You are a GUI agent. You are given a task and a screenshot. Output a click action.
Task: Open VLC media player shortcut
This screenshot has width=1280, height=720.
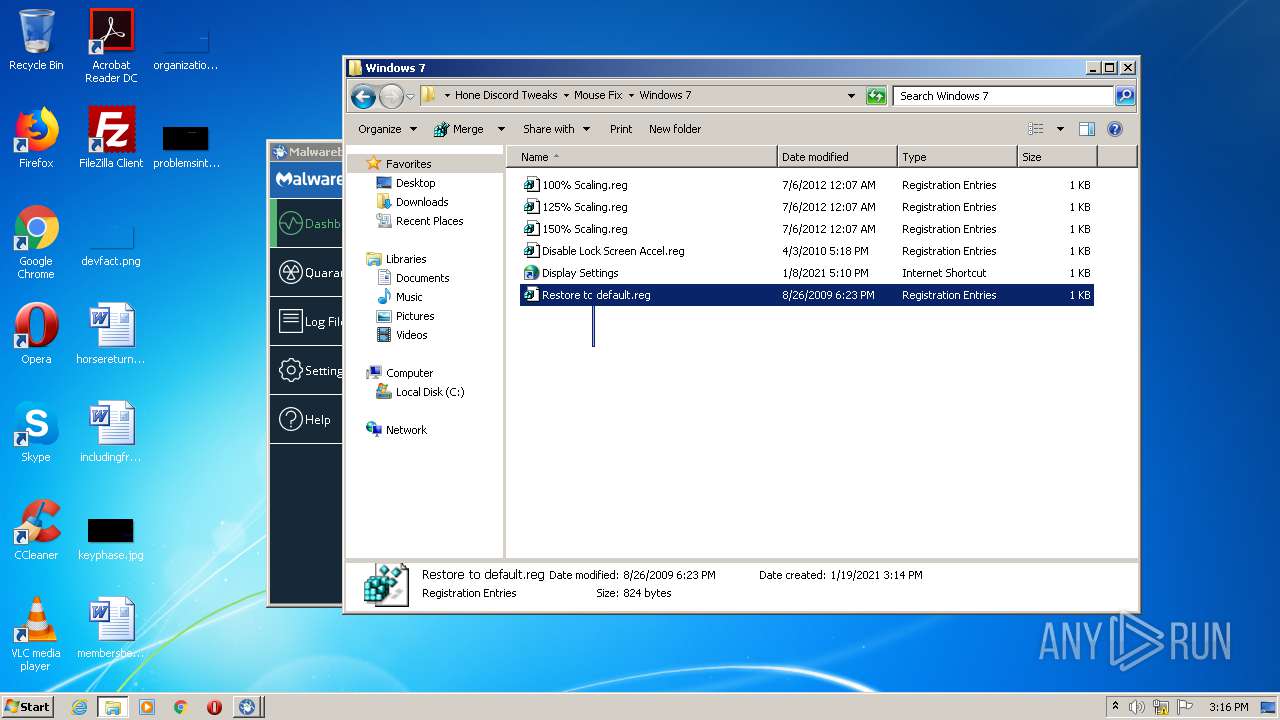pos(36,634)
